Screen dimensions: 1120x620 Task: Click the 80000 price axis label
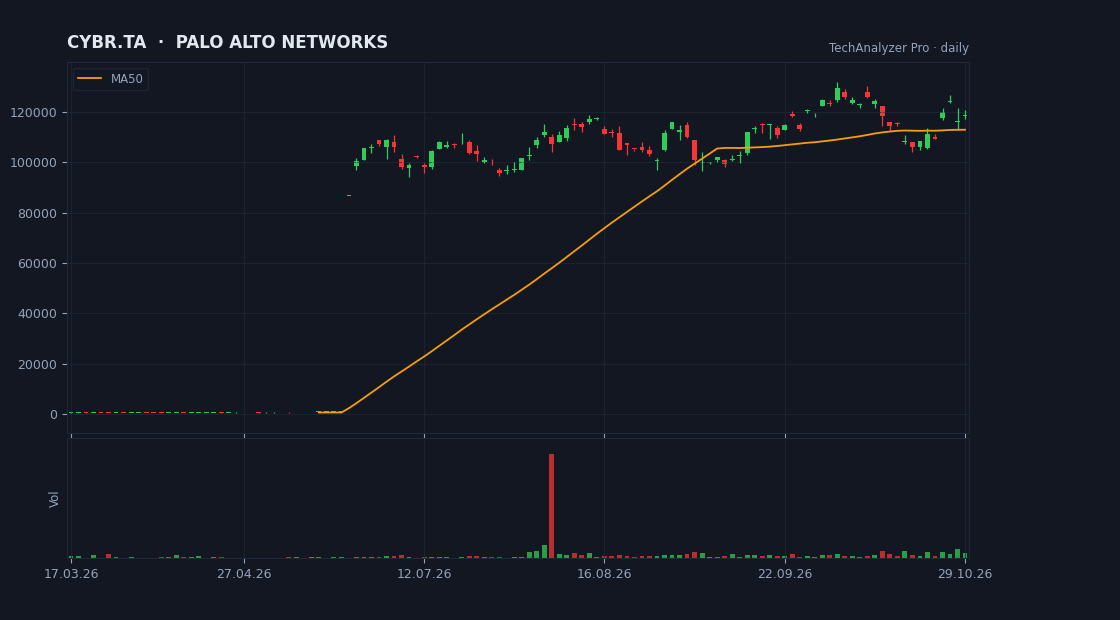click(37, 214)
